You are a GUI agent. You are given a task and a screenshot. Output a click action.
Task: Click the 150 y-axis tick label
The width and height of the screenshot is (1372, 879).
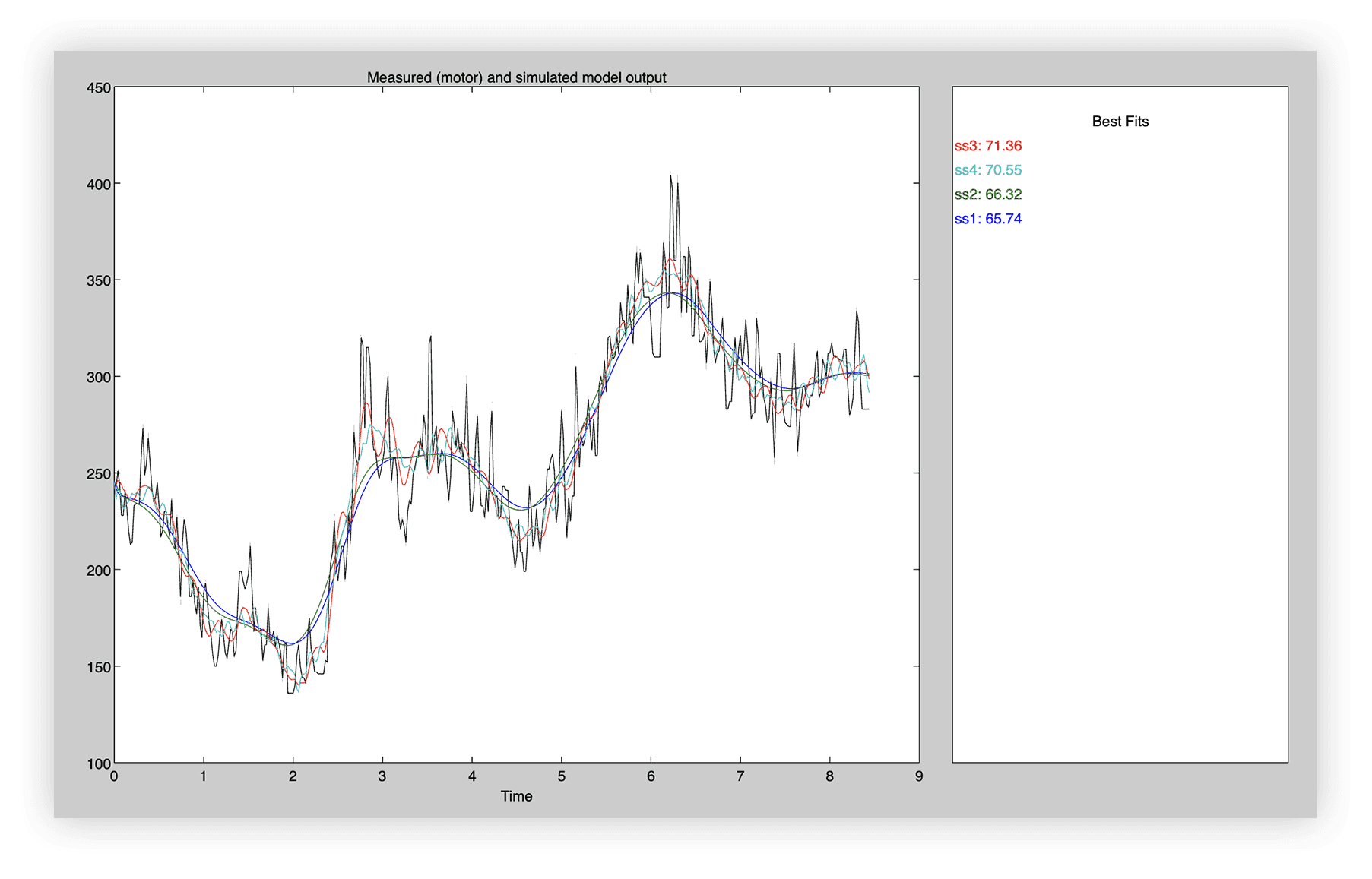[x=99, y=667]
